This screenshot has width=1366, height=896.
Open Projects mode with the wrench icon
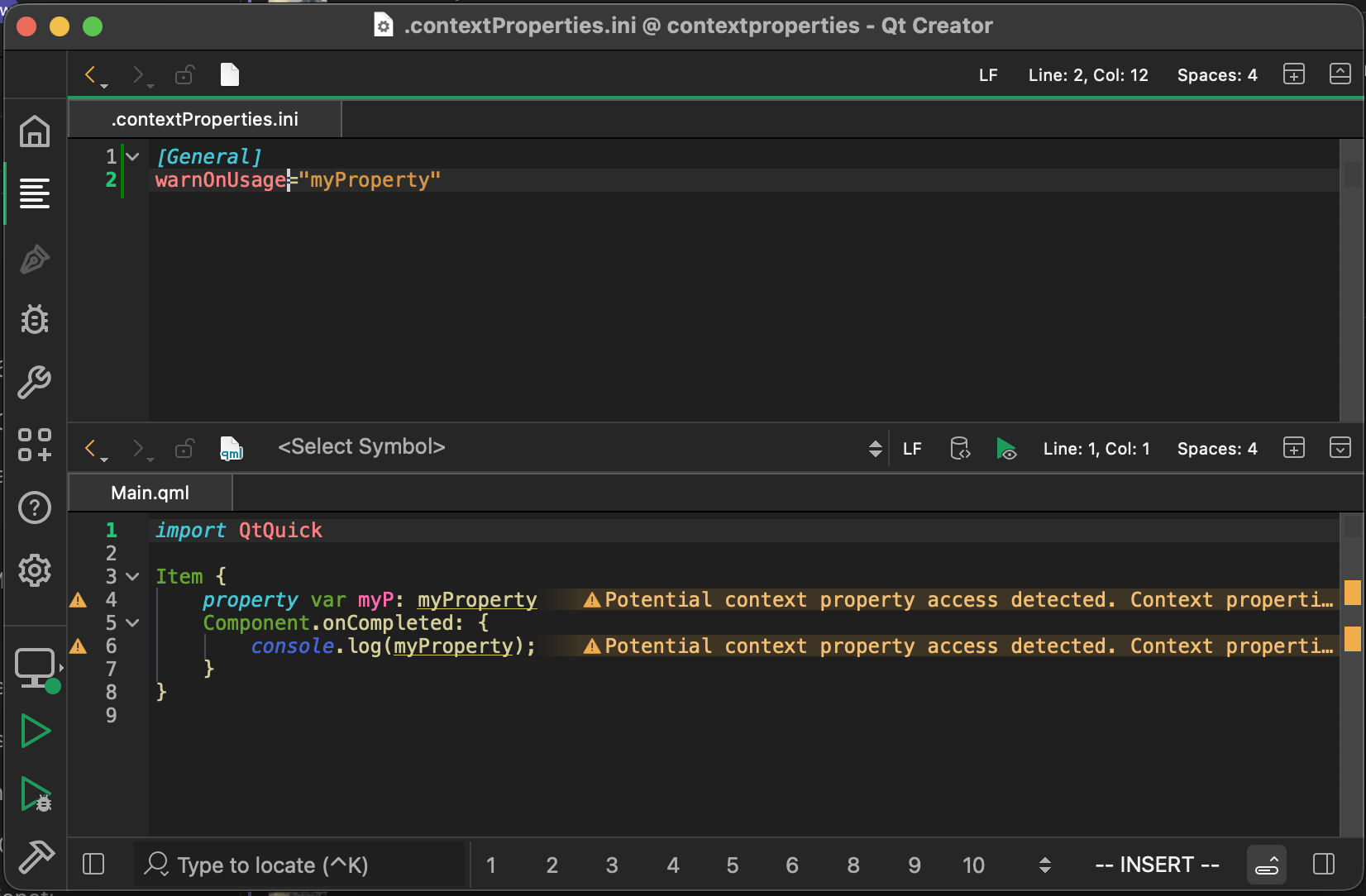point(35,382)
